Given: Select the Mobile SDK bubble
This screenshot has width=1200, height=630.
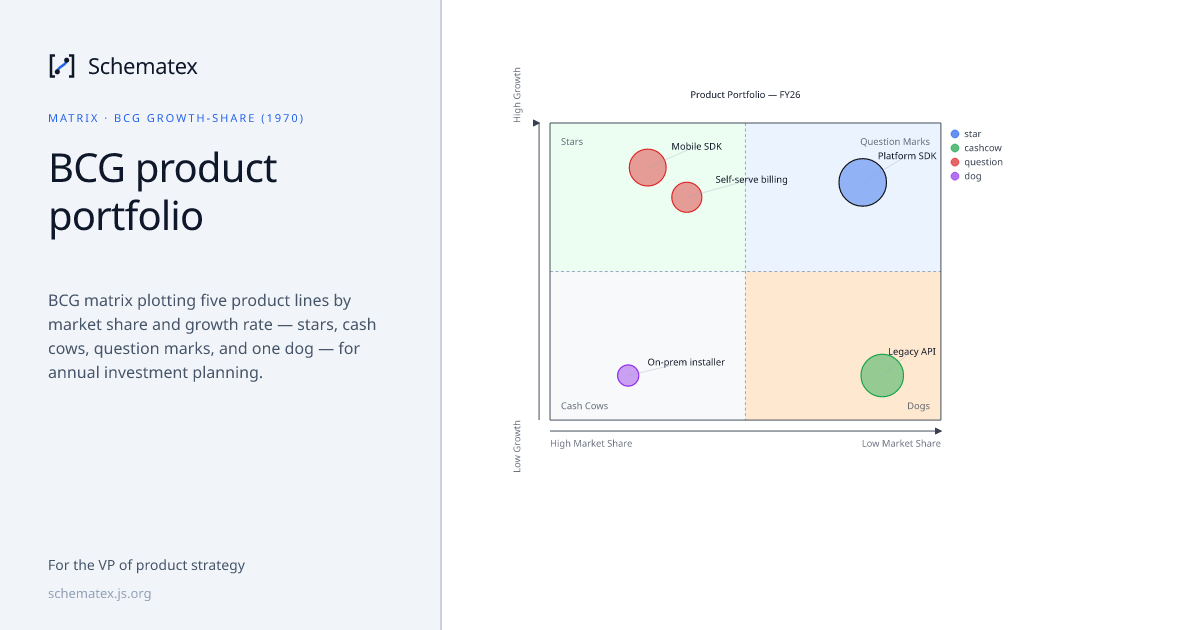Looking at the screenshot, I should [x=648, y=167].
